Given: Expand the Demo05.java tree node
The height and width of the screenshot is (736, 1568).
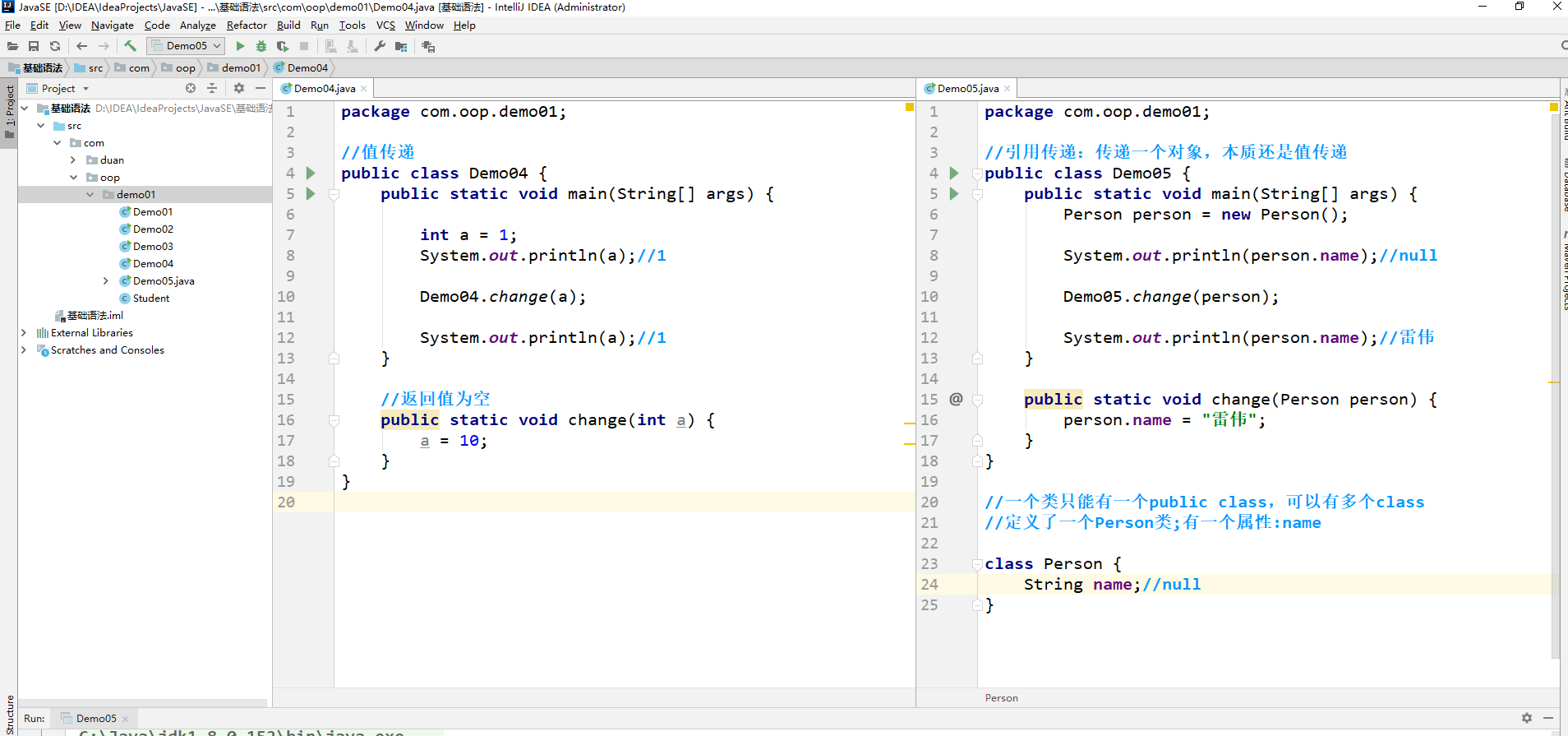Looking at the screenshot, I should (x=106, y=281).
